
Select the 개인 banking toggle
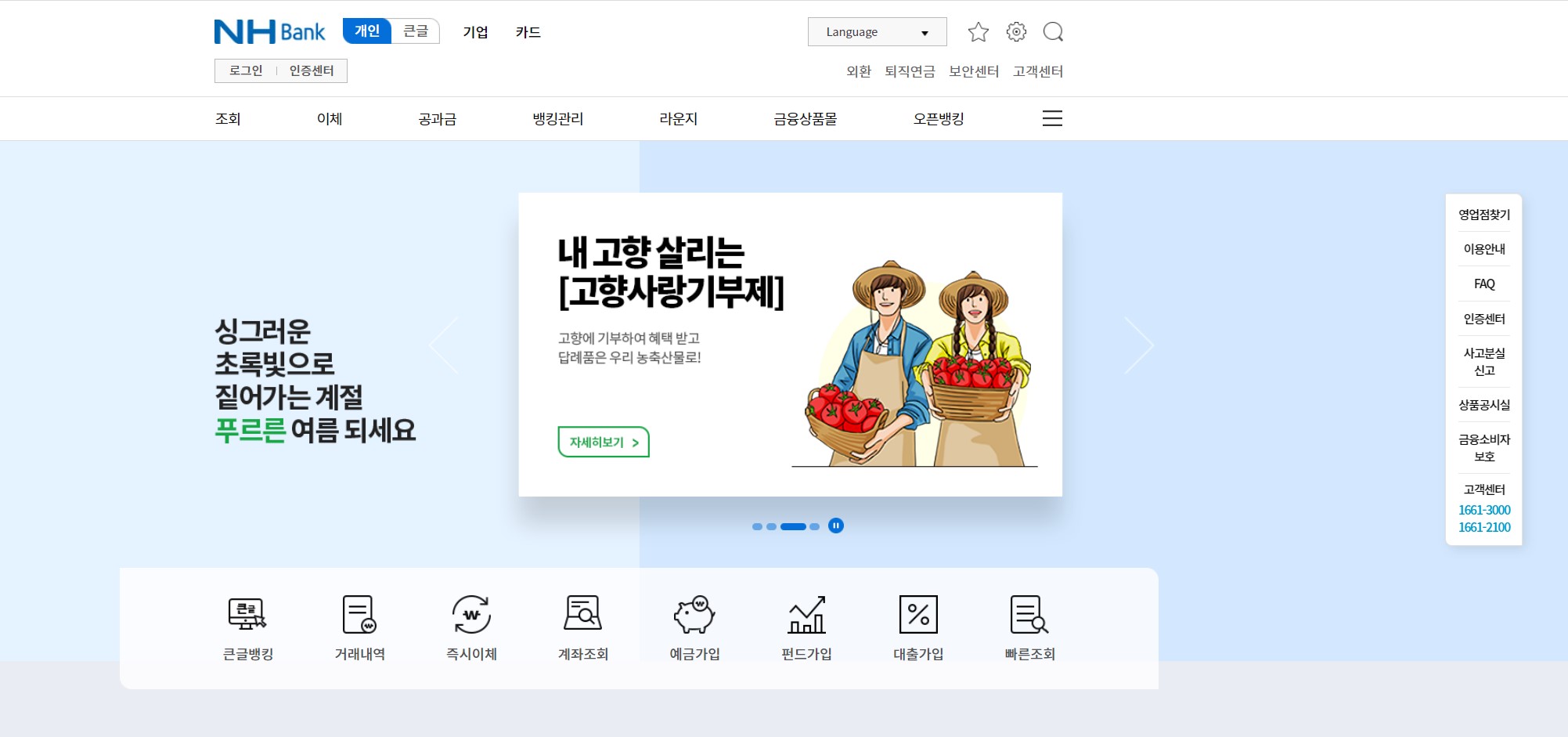click(366, 31)
